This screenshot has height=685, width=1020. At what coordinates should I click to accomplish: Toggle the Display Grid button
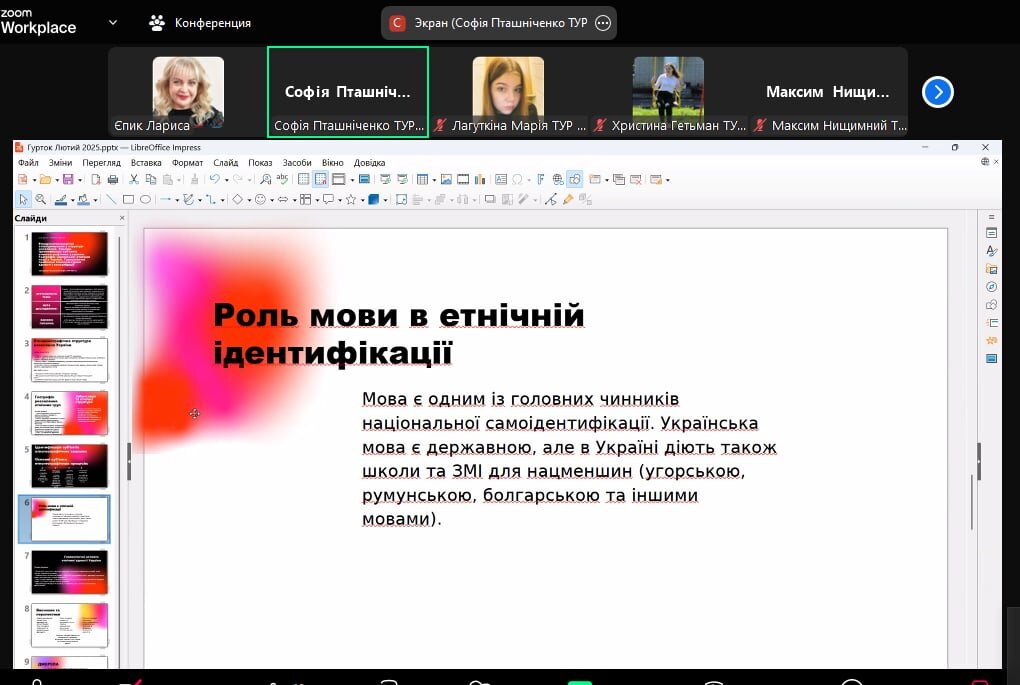[x=304, y=180]
